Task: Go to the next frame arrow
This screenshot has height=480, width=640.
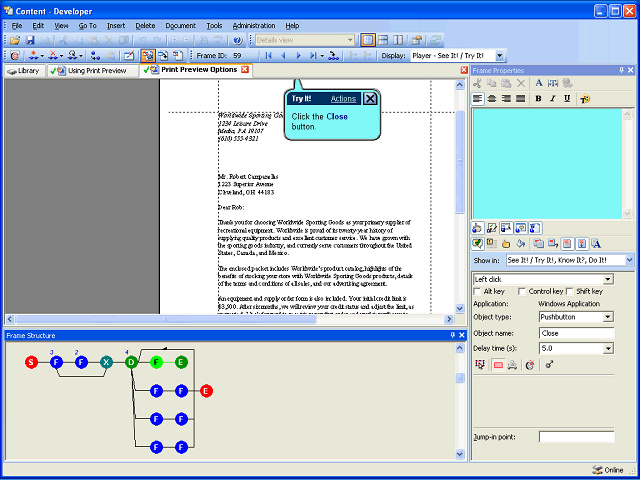Action: [x=298, y=56]
